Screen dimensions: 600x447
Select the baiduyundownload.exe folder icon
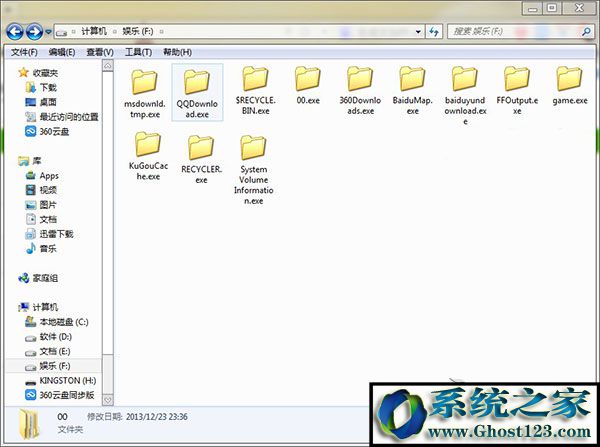coord(465,79)
